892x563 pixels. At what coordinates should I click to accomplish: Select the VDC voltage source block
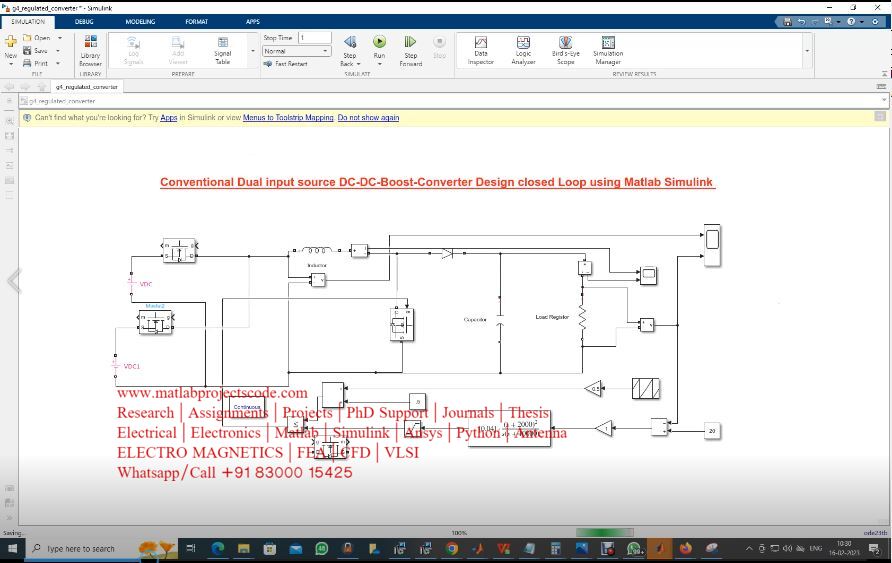[x=131, y=283]
